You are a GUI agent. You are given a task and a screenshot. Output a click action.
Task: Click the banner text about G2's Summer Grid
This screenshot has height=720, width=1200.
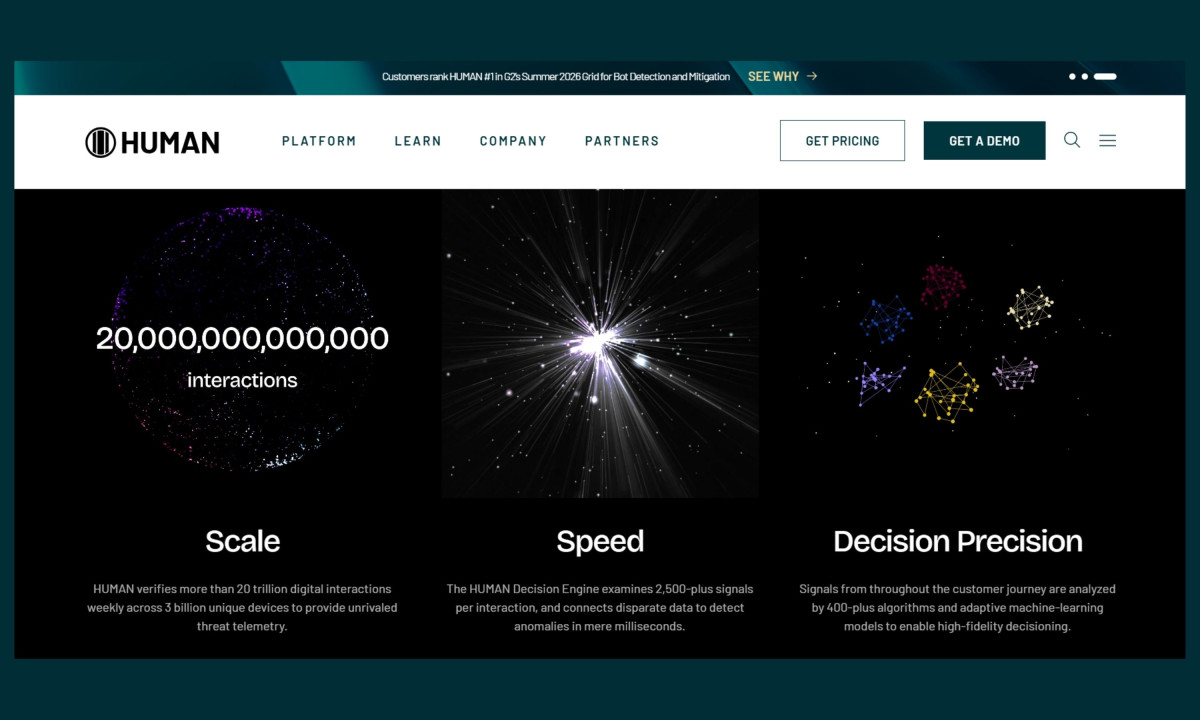click(x=556, y=76)
